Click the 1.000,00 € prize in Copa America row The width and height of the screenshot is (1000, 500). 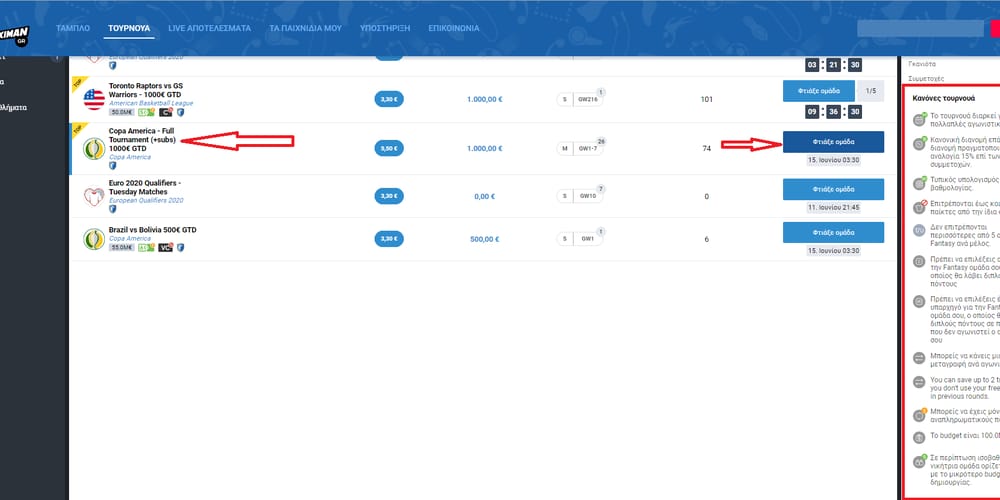click(x=485, y=149)
